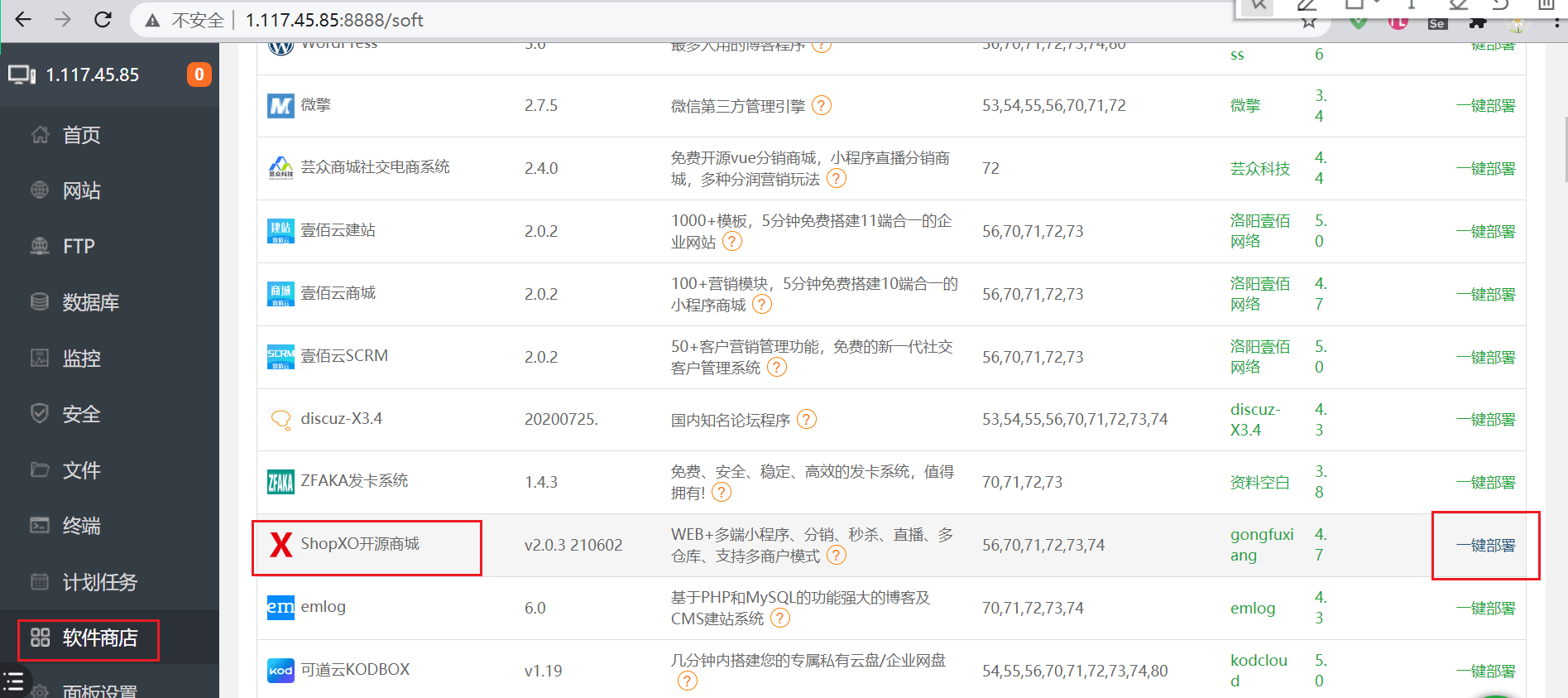This screenshot has width=1568, height=698.
Task: Click help icon in KODBOX description
Action: (688, 681)
